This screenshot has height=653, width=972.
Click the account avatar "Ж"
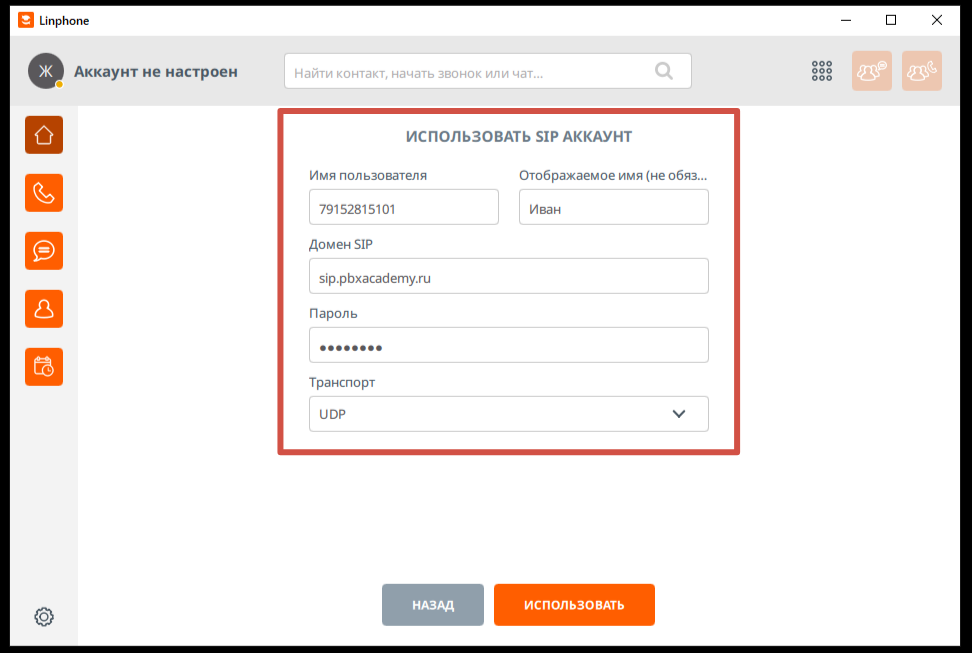click(x=46, y=71)
